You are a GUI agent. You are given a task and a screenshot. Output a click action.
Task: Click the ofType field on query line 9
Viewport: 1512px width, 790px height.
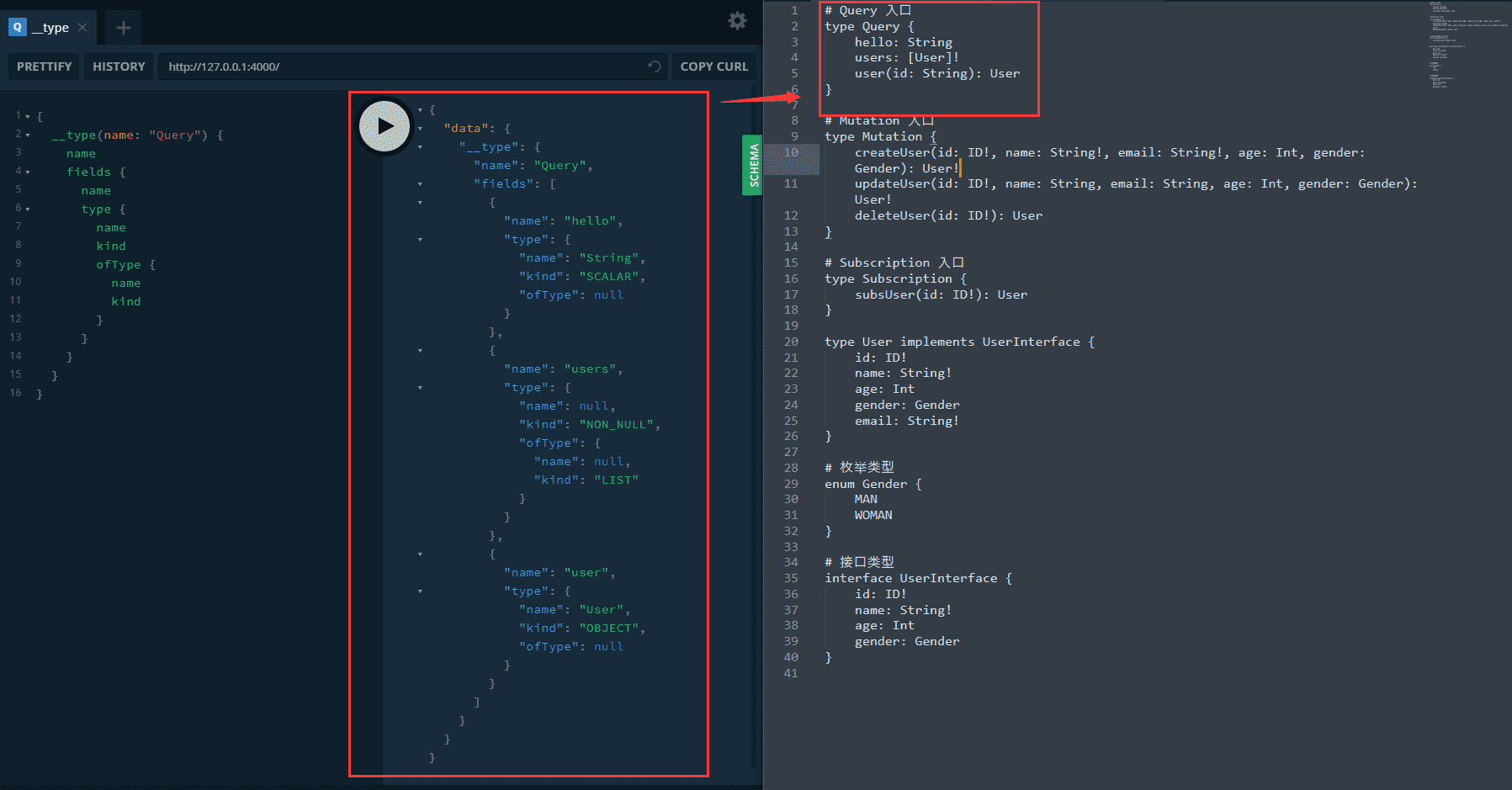click(118, 264)
